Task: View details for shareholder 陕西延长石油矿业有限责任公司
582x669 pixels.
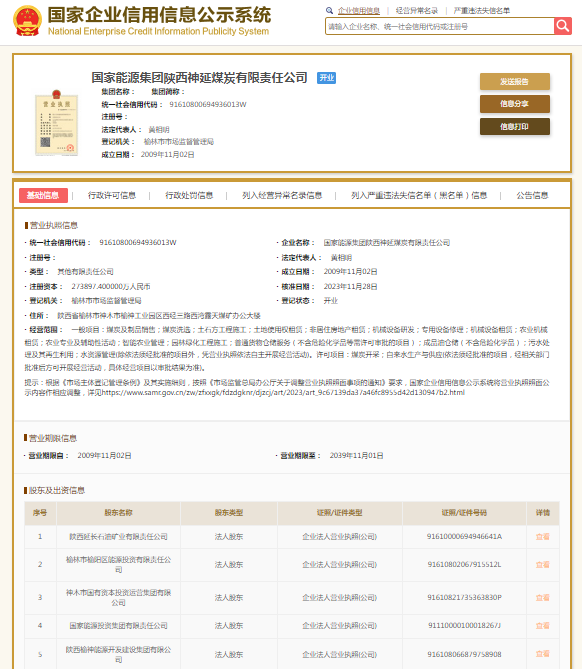Action: pos(542,537)
